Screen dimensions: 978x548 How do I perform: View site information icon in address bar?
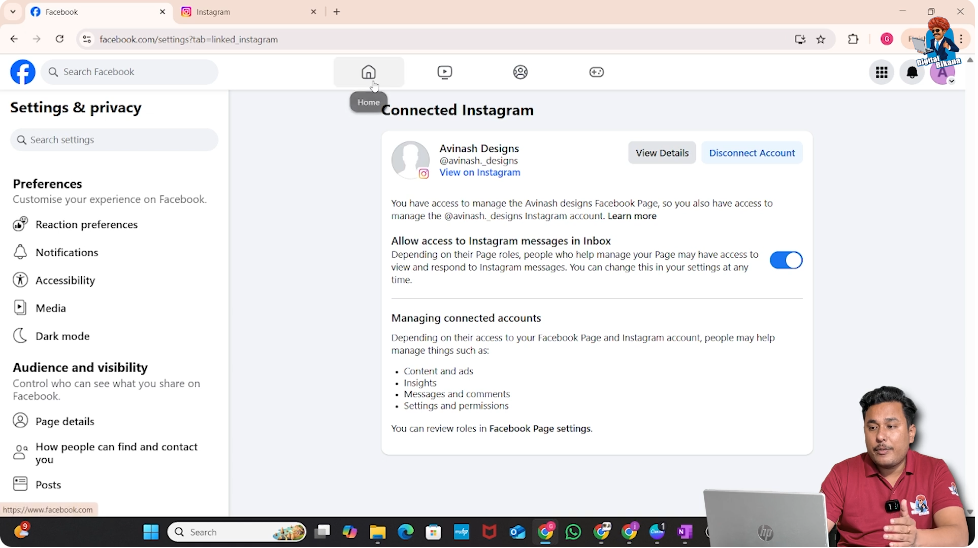coord(87,39)
